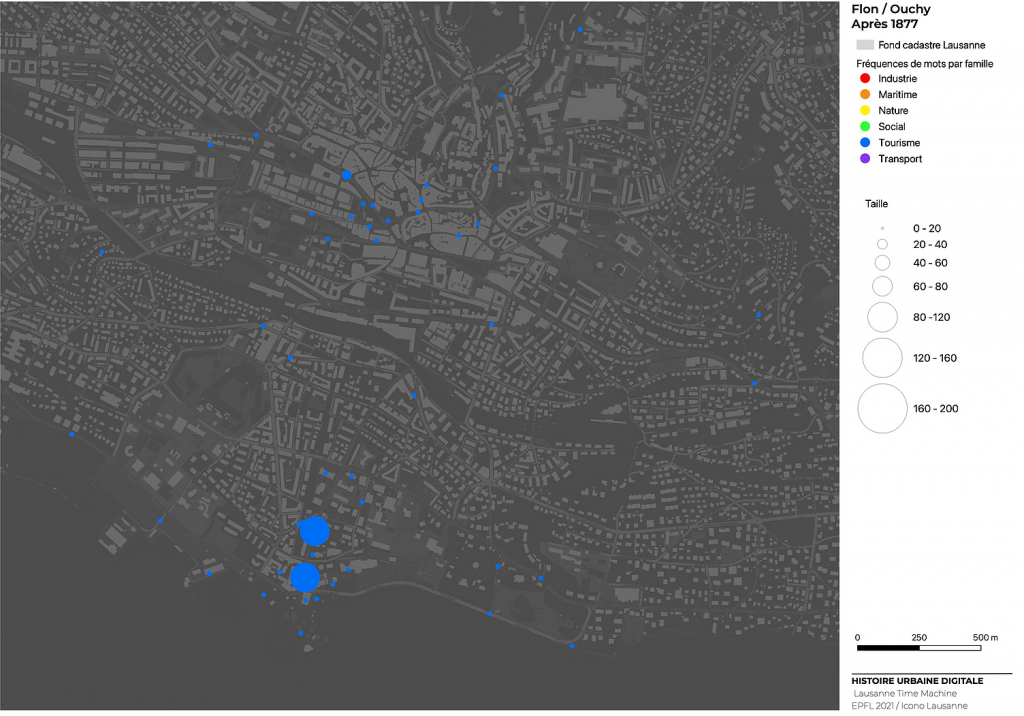
Task: Click the red Industrie legend dot
Action: (864, 78)
